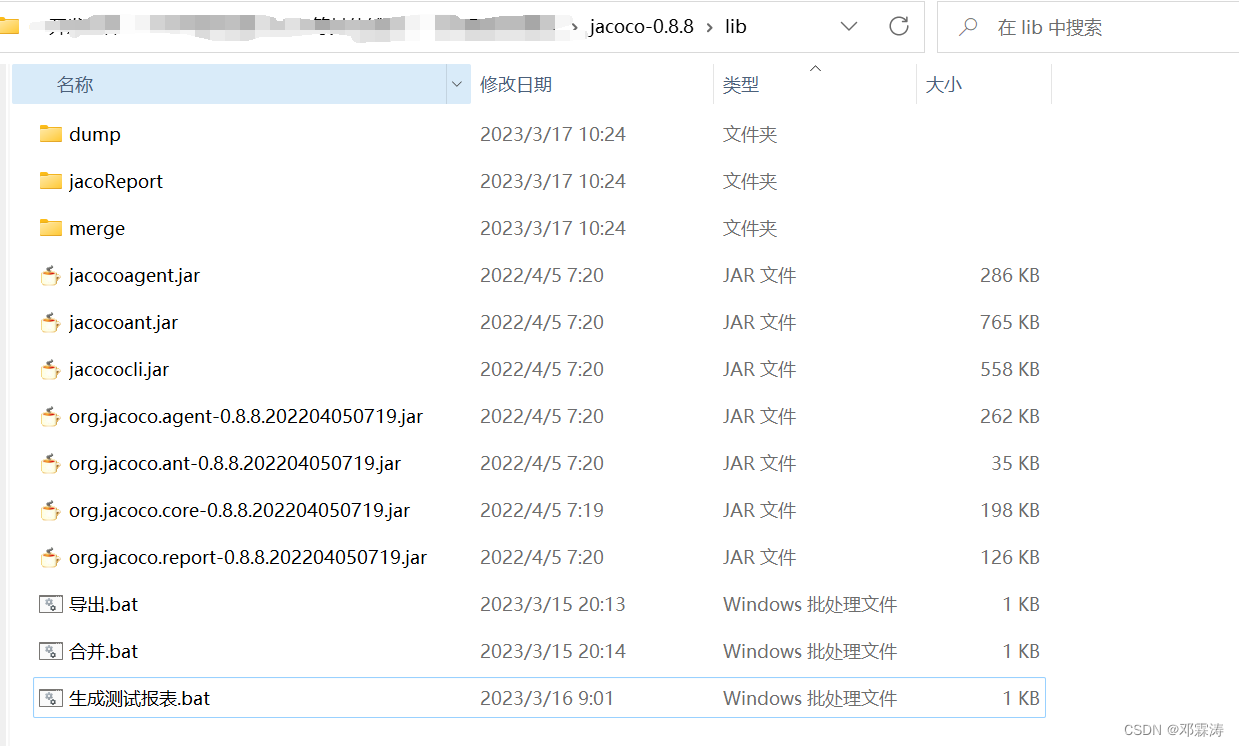Image resolution: width=1239 pixels, height=746 pixels.
Task: Expand breadcrumb chevron before lib
Action: tap(710, 27)
